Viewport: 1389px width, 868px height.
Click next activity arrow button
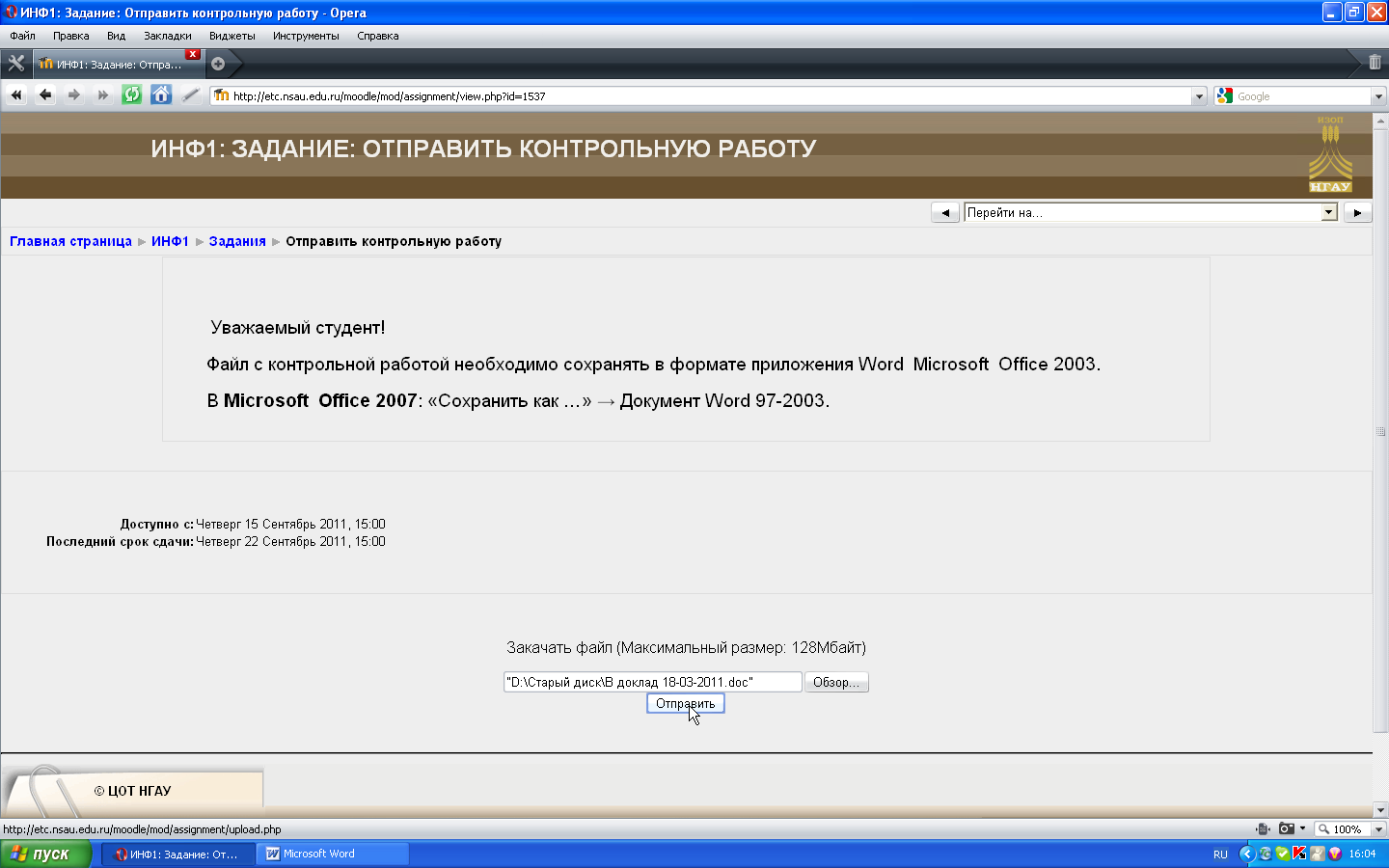point(1357,212)
